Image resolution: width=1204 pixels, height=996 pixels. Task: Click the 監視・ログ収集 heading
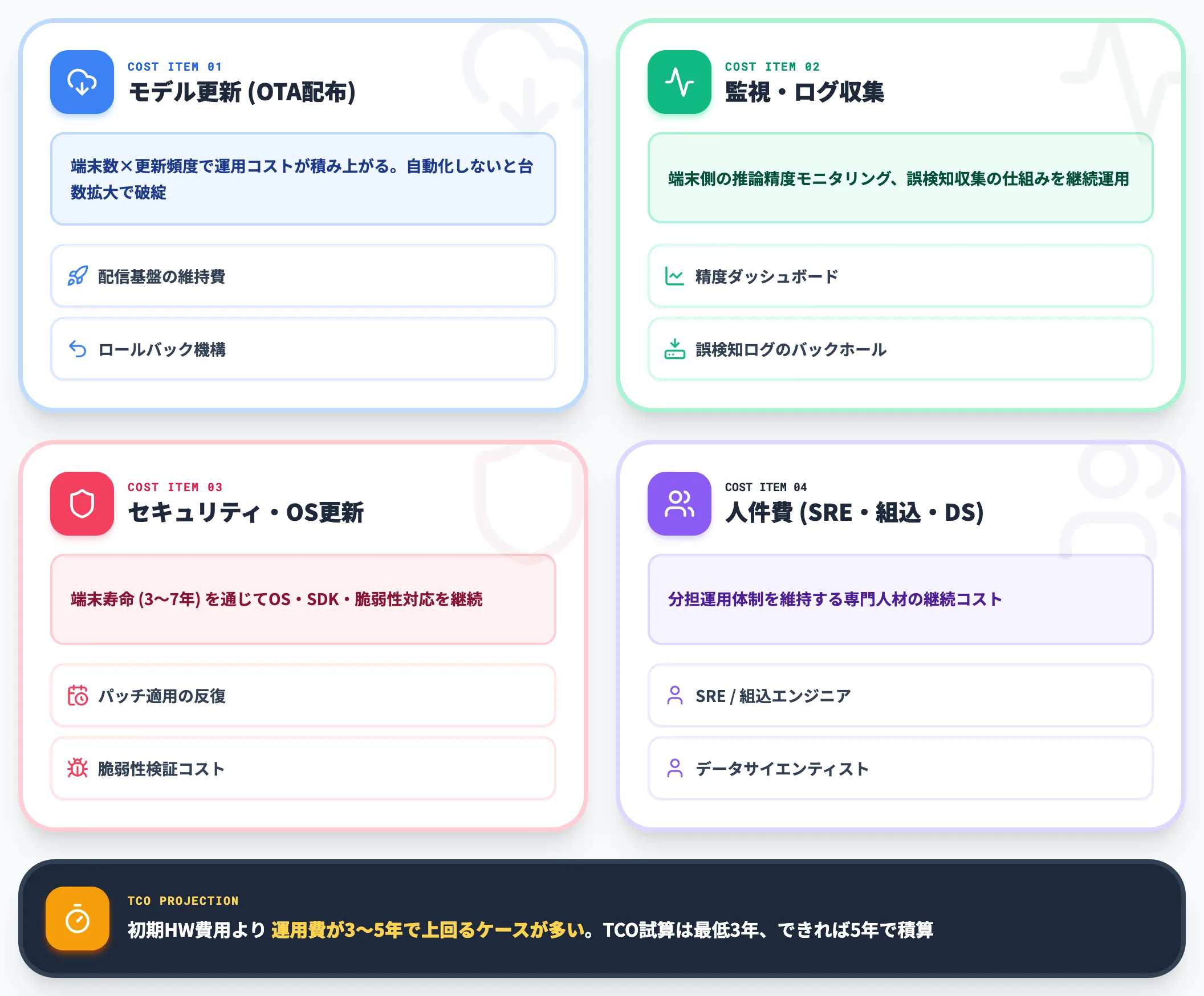point(804,92)
